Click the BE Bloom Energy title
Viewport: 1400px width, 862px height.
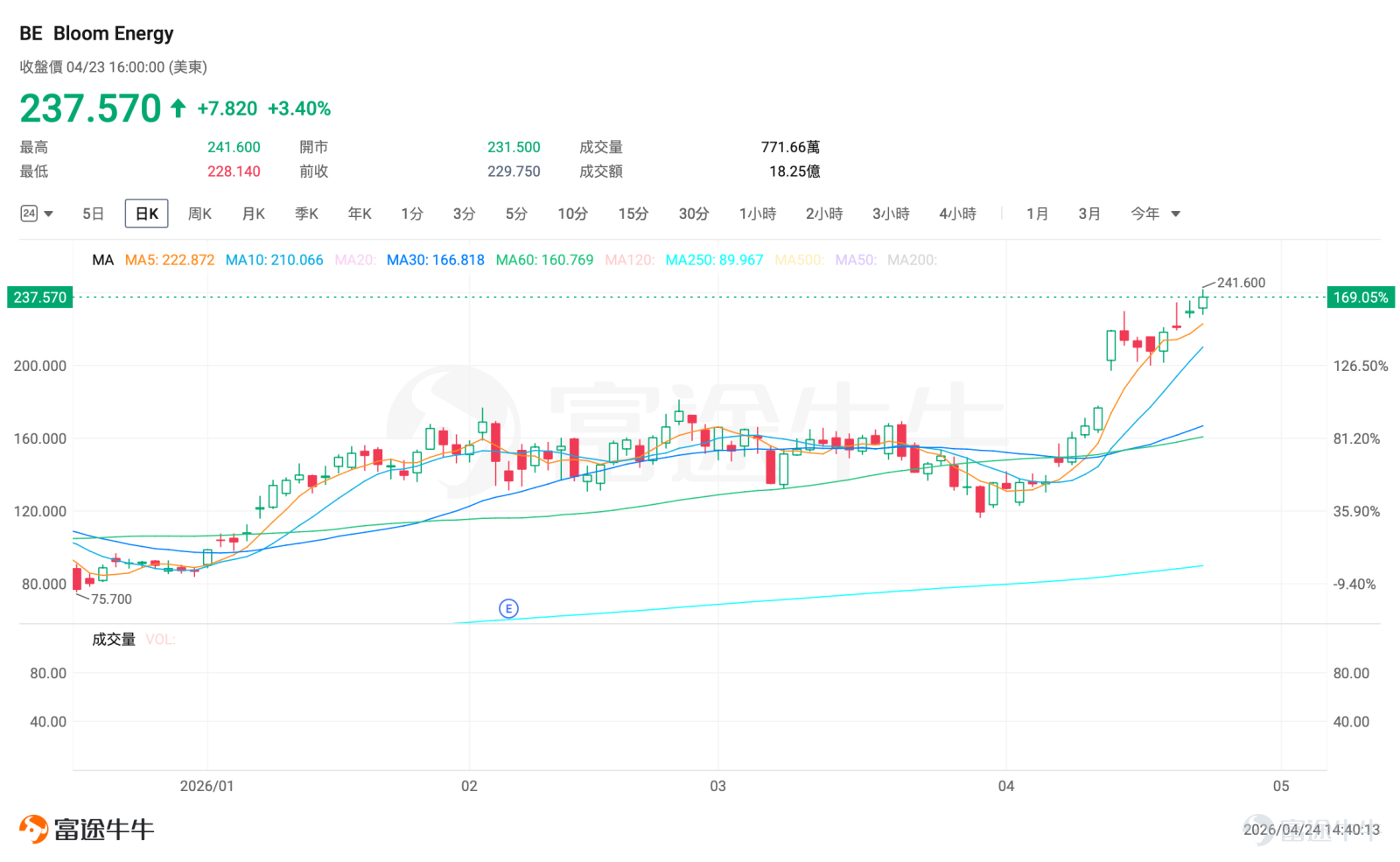click(x=96, y=33)
